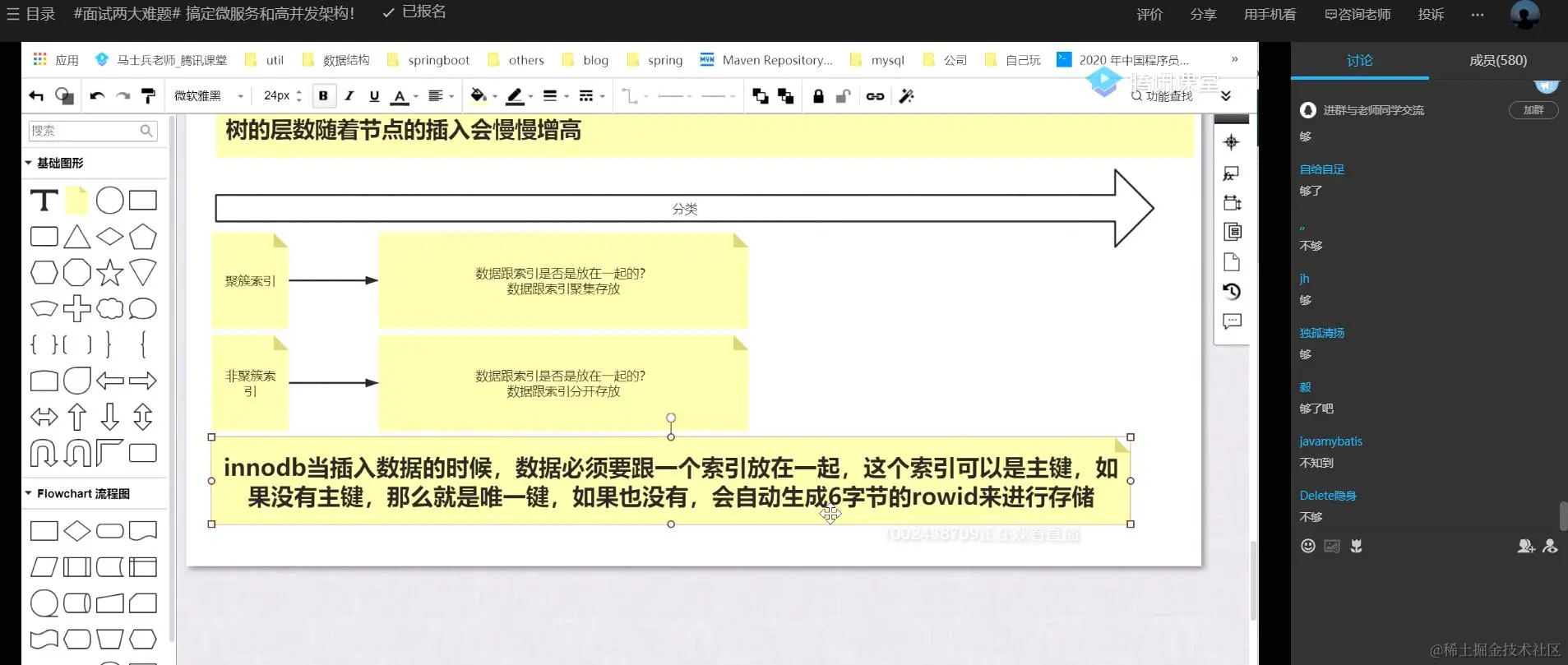This screenshot has height=665, width=1568.
Task: Click the back arrow in editor toolbar
Action: click(36, 96)
